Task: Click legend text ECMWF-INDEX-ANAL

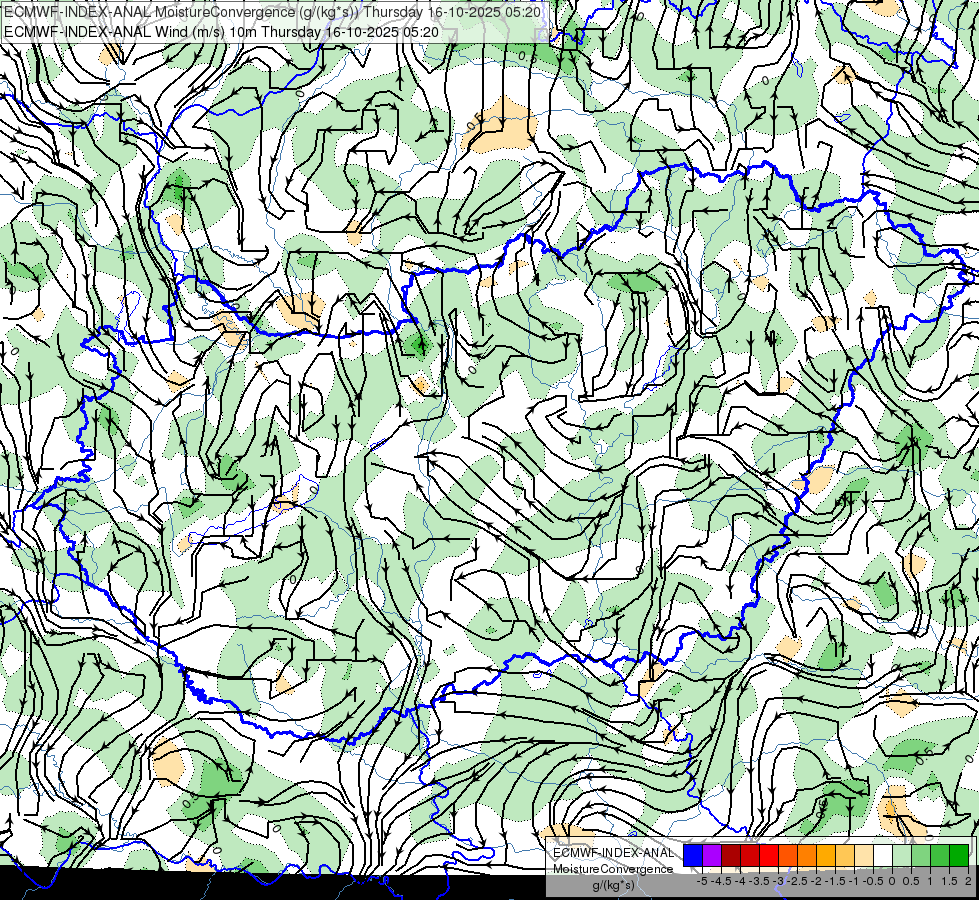Action: point(614,853)
